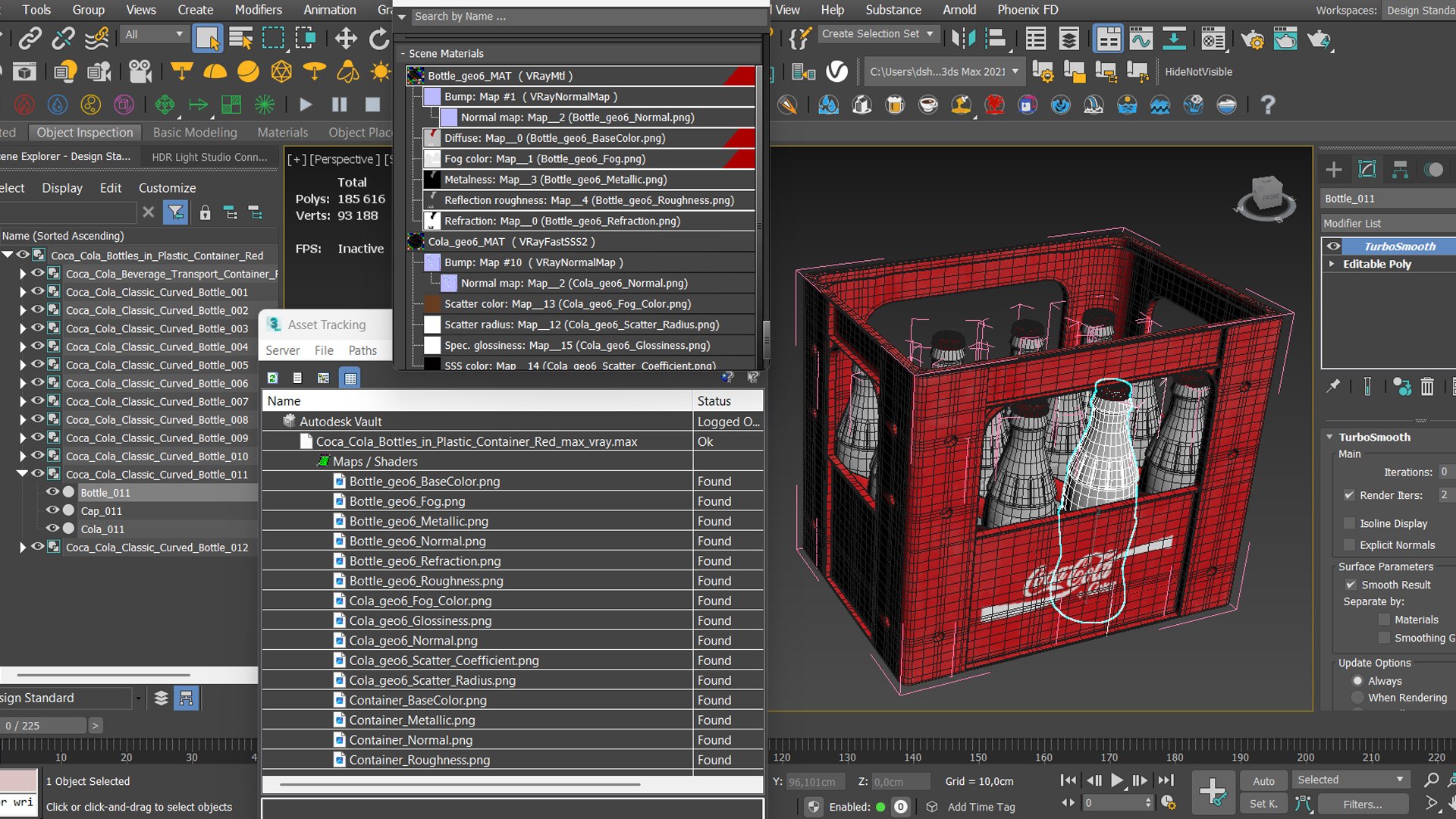Choose Rectangular Selection Region tool
Image resolution: width=1456 pixels, height=819 pixels.
[x=273, y=38]
